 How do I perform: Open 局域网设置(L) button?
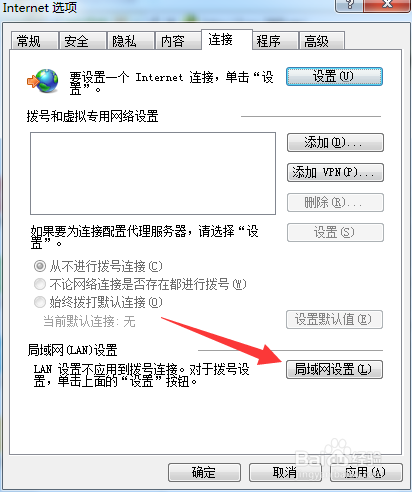(x=334, y=369)
